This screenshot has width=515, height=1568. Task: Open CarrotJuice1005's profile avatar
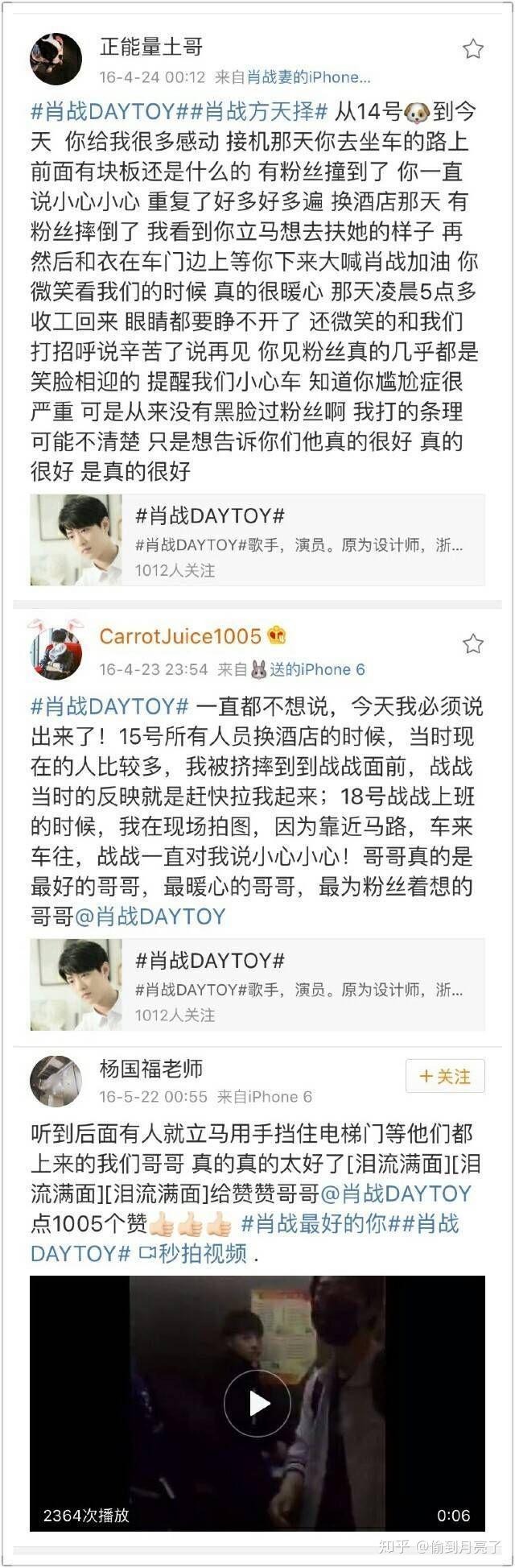[x=56, y=653]
